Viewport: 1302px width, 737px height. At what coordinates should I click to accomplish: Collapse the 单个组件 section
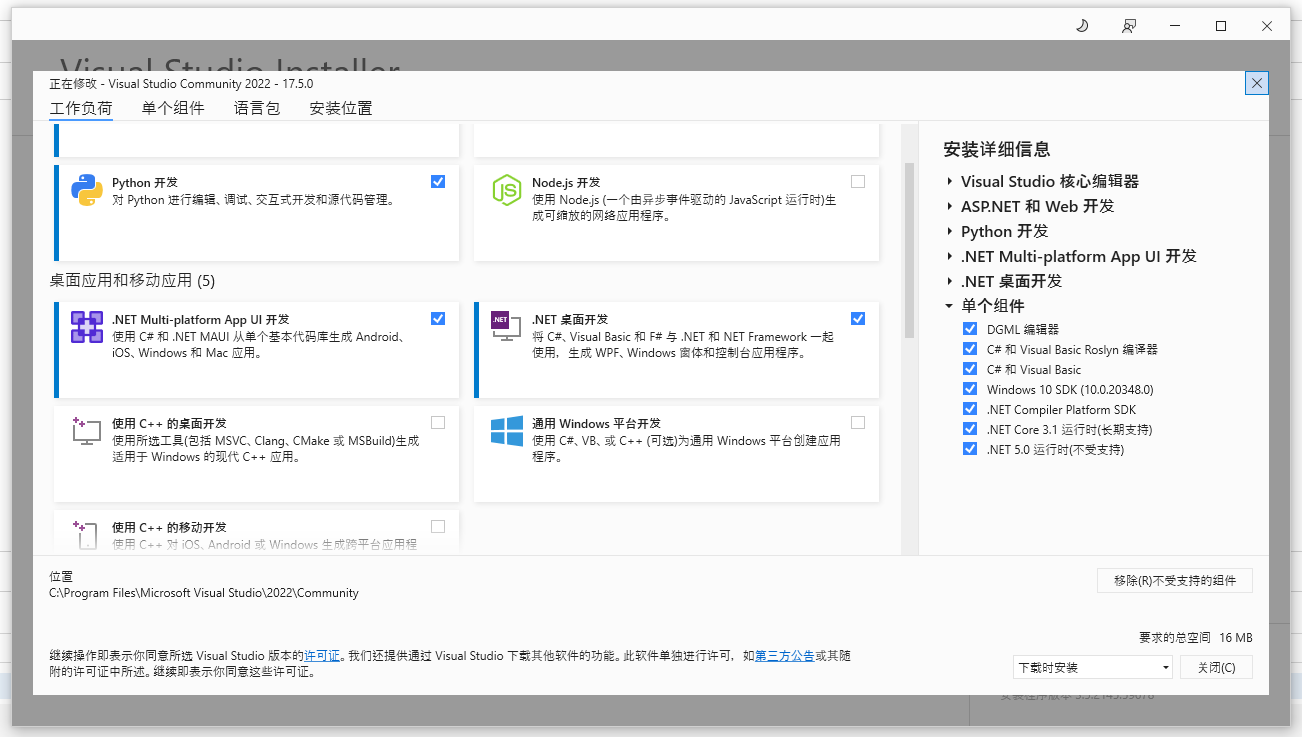(x=950, y=307)
